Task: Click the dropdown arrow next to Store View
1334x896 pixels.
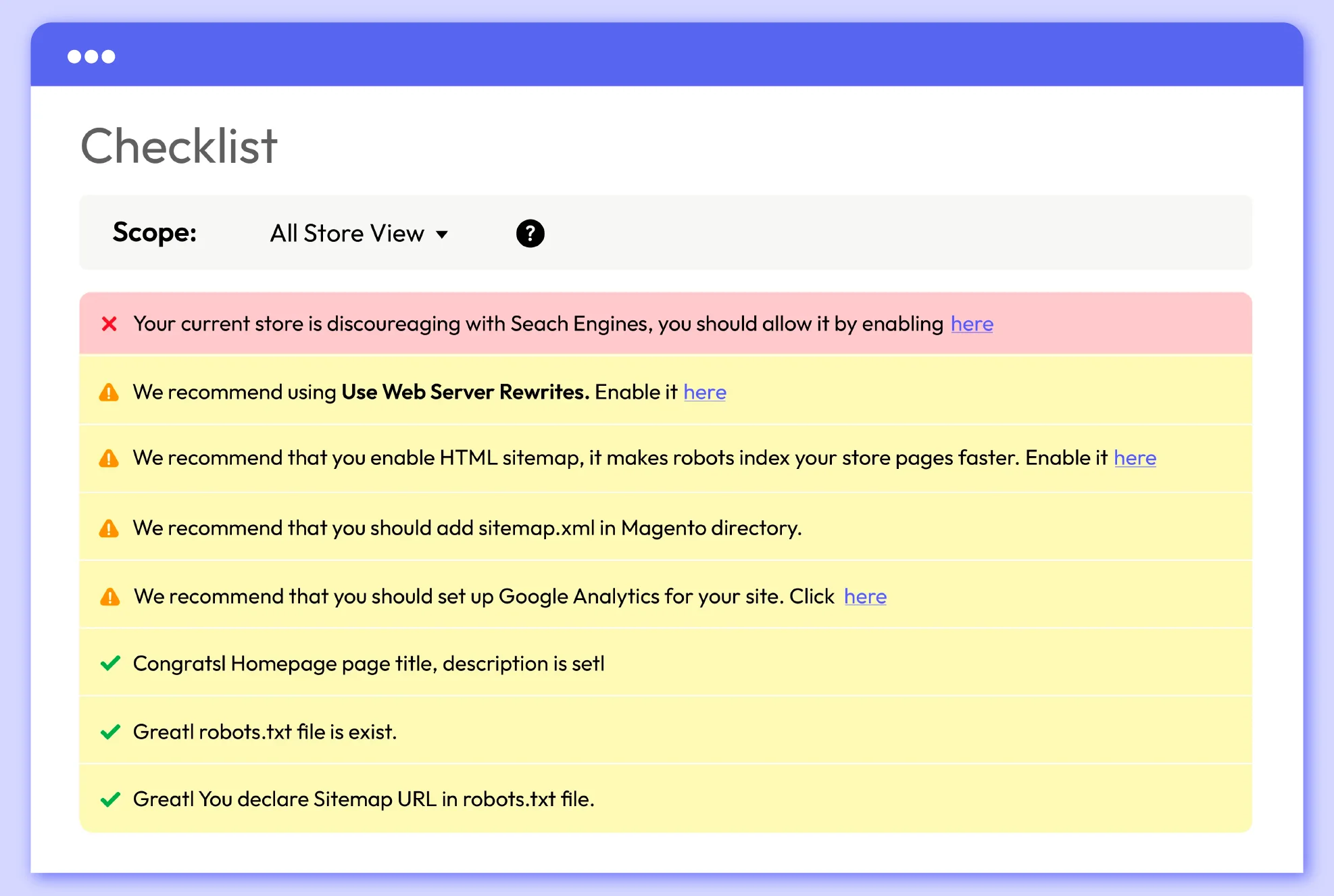Action: pos(442,234)
